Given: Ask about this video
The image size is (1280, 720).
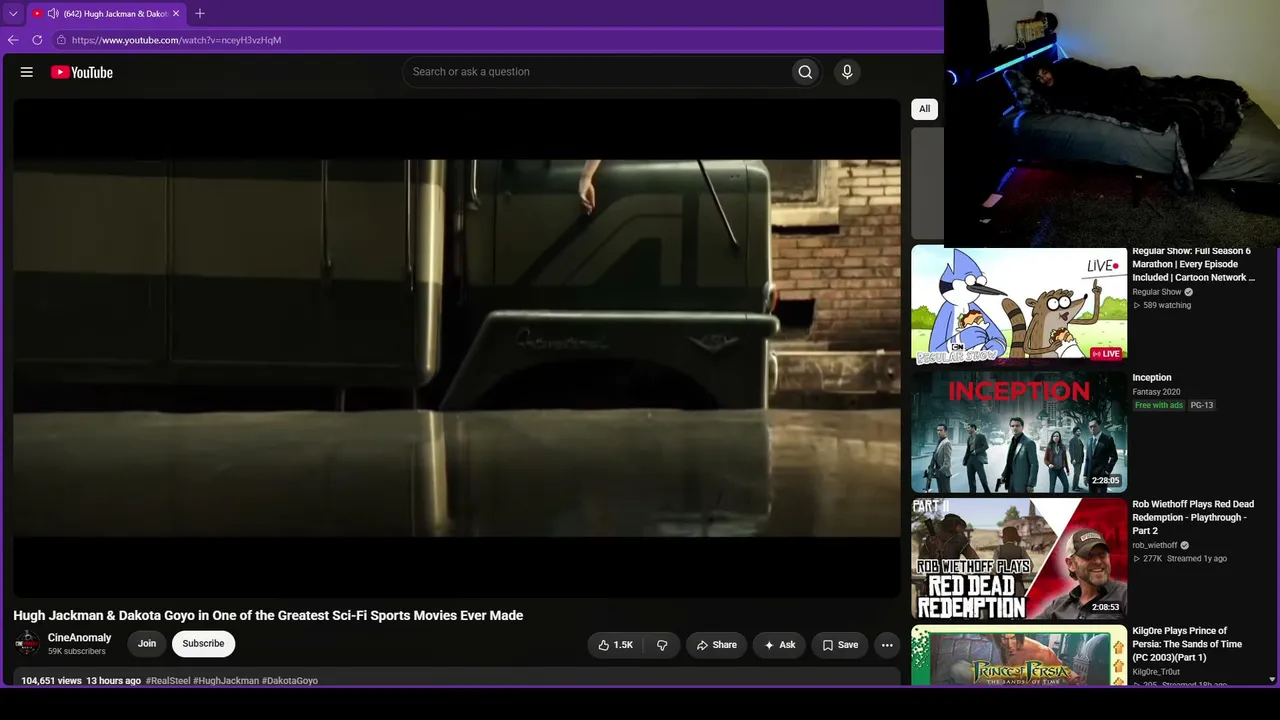Looking at the screenshot, I should (x=780, y=645).
